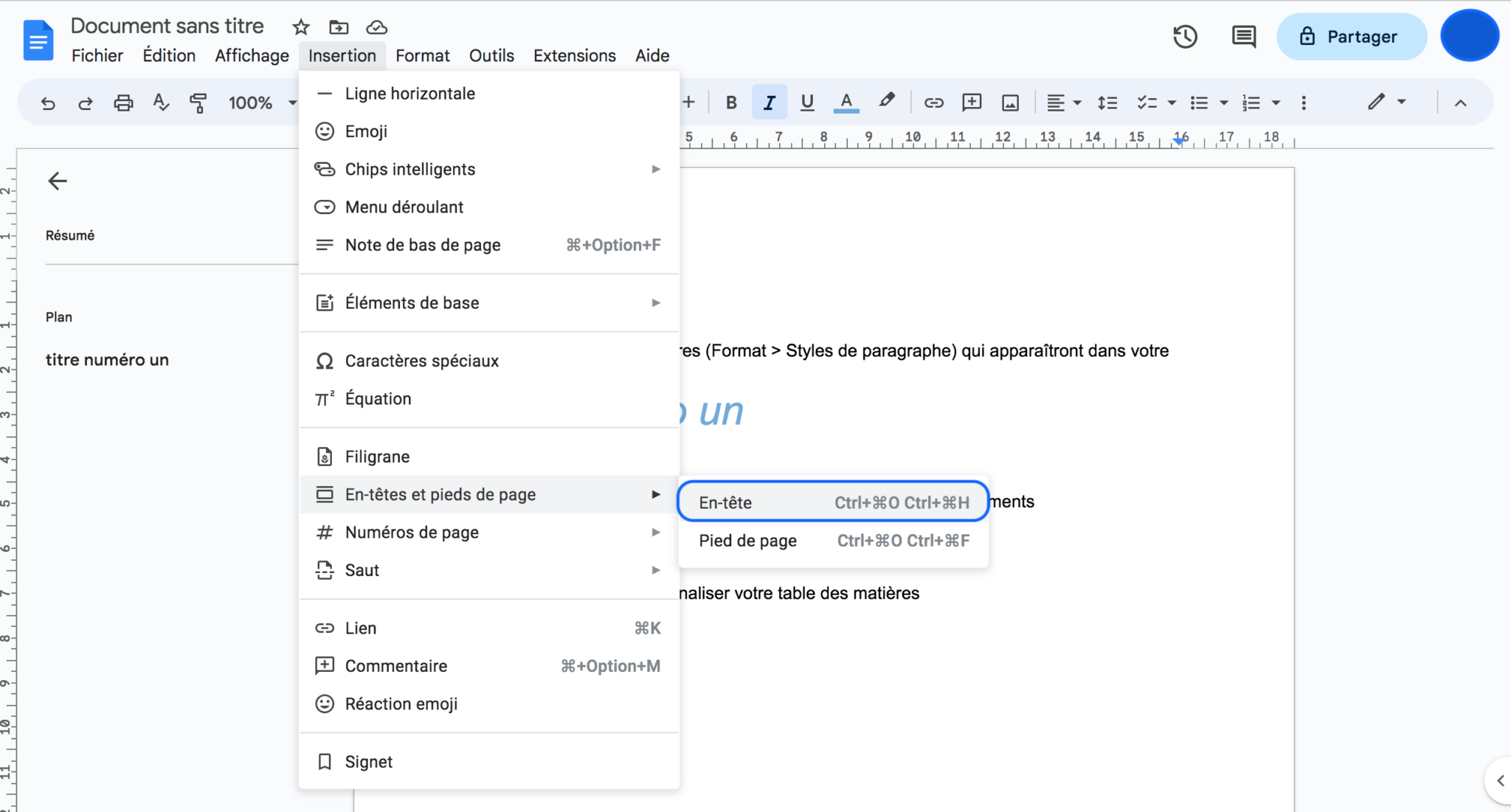The height and width of the screenshot is (812, 1511).
Task: Run the spelling and grammar check
Action: [x=160, y=103]
